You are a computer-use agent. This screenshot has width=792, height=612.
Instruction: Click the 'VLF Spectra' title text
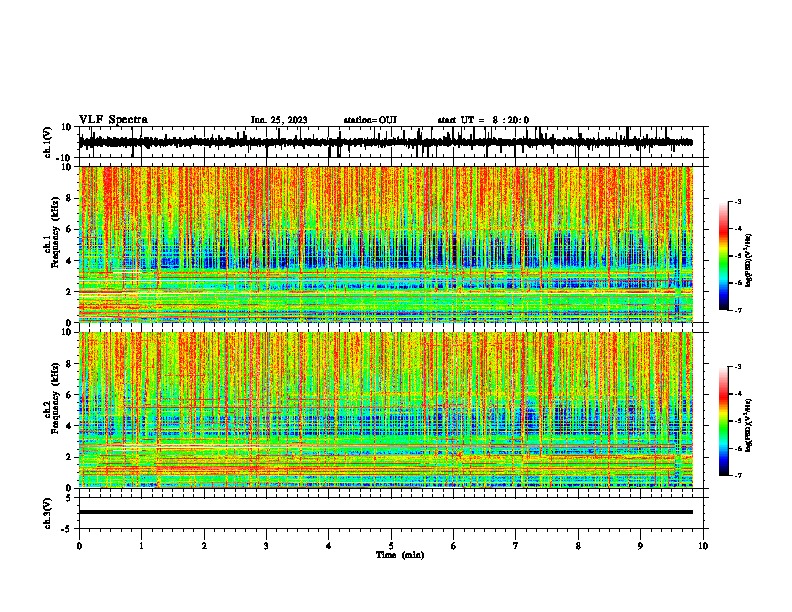tap(114, 120)
